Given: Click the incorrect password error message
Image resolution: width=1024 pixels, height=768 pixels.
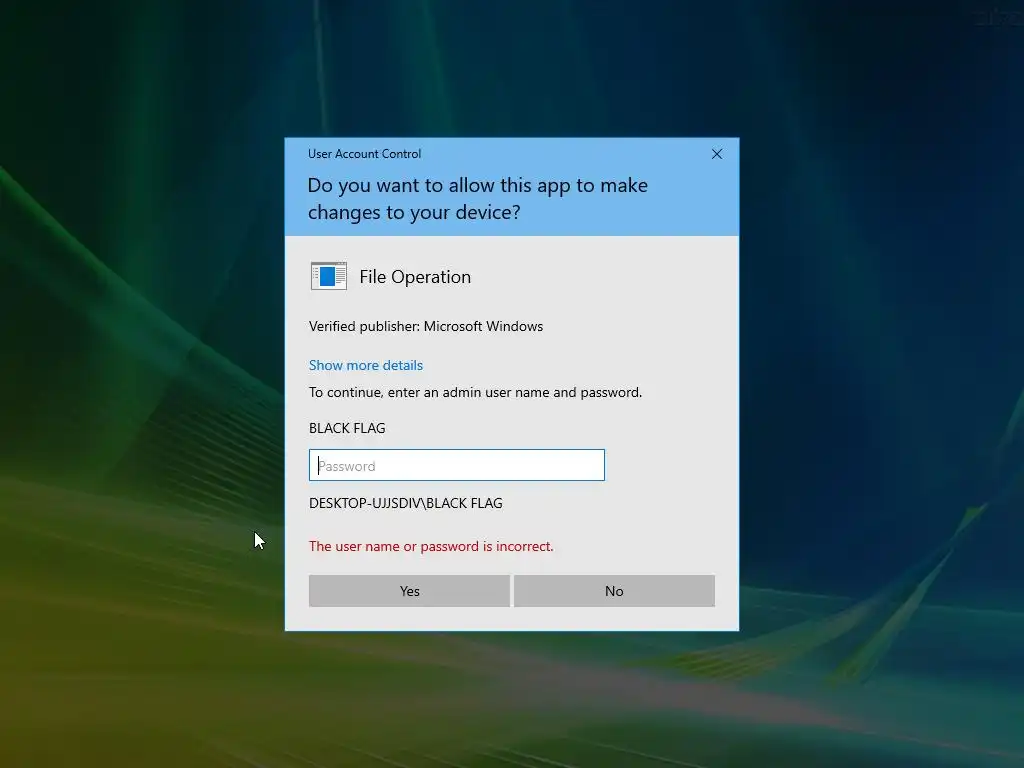Looking at the screenshot, I should pos(431,546).
